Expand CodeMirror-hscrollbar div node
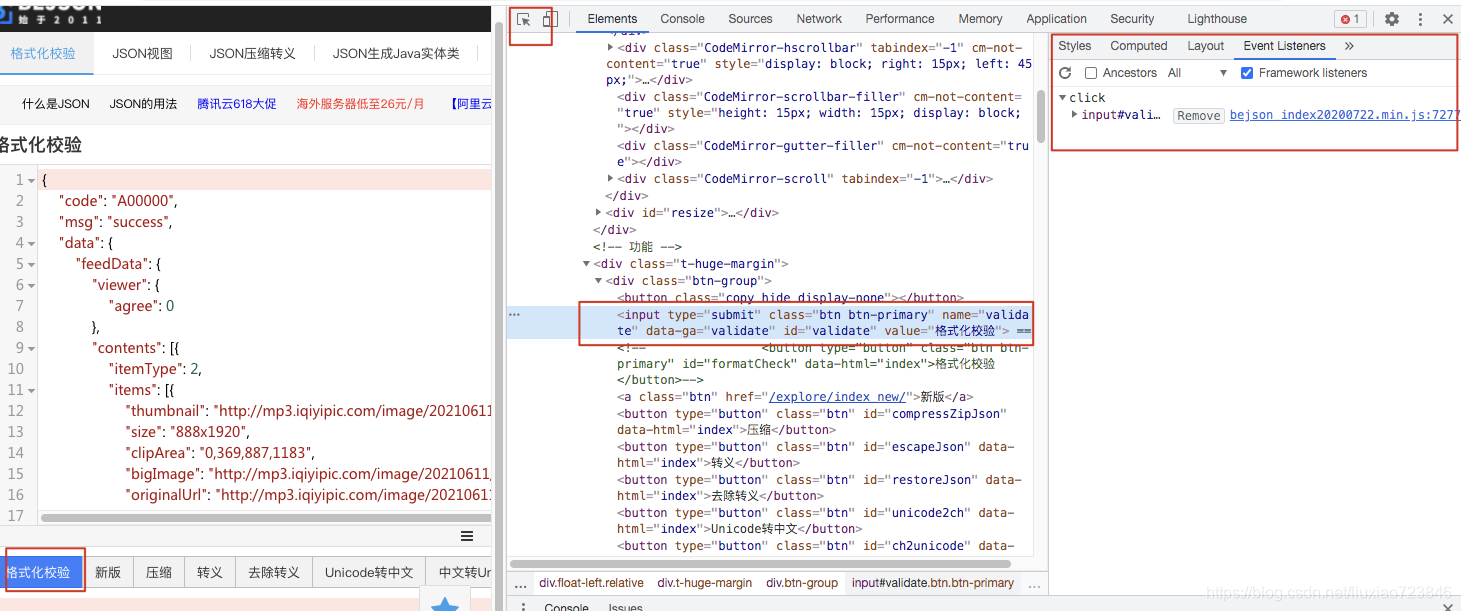This screenshot has width=1461, height=611. point(611,47)
